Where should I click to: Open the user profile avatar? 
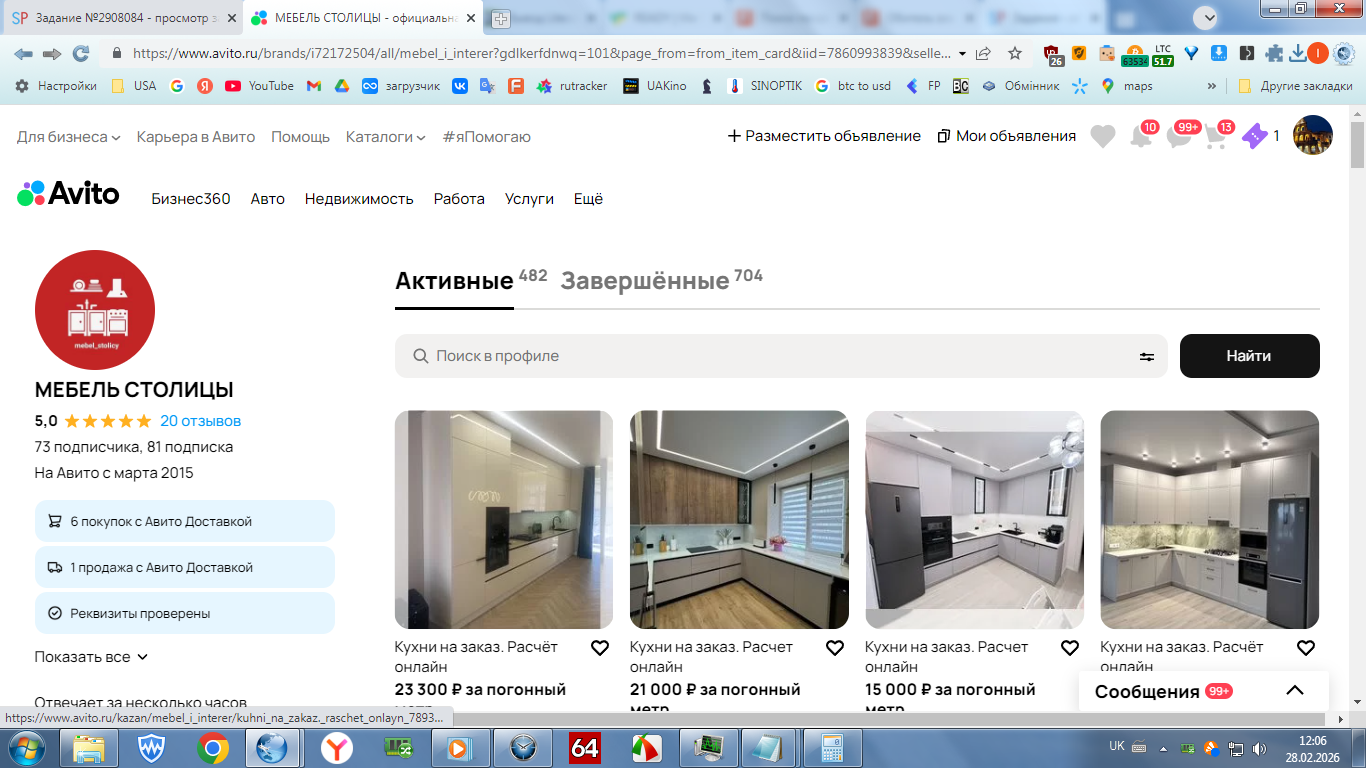[x=1313, y=135]
